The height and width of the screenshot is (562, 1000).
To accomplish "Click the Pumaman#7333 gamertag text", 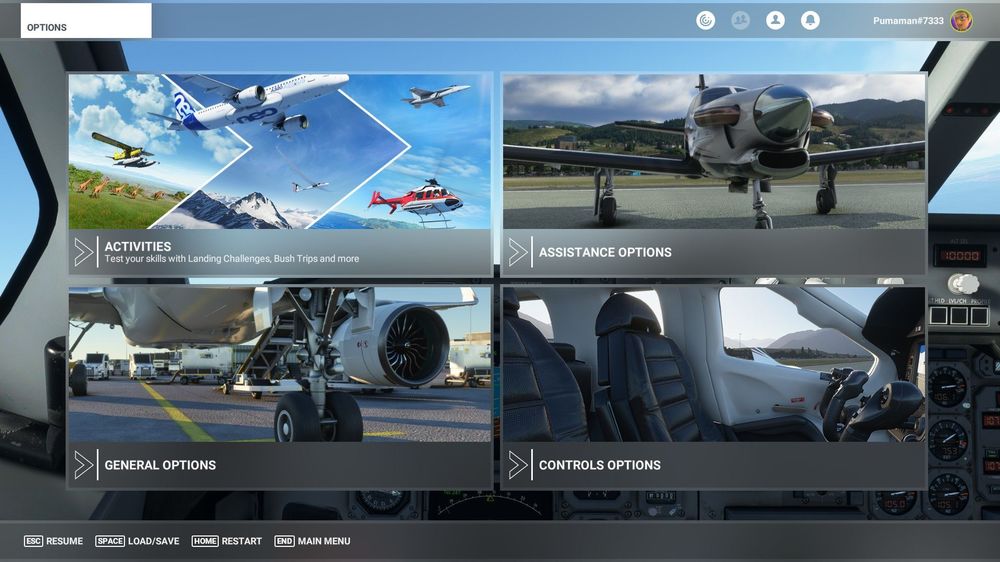I will click(x=907, y=21).
